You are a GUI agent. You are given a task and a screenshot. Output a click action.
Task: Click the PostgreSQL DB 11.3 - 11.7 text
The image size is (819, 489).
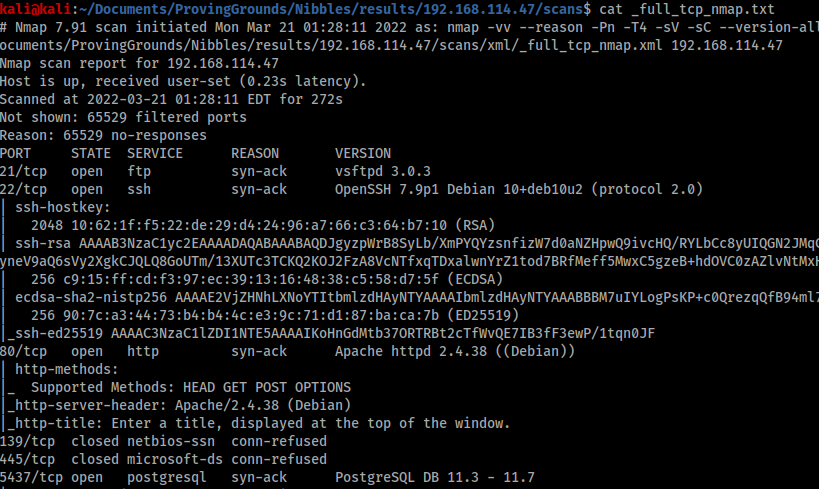pos(435,478)
